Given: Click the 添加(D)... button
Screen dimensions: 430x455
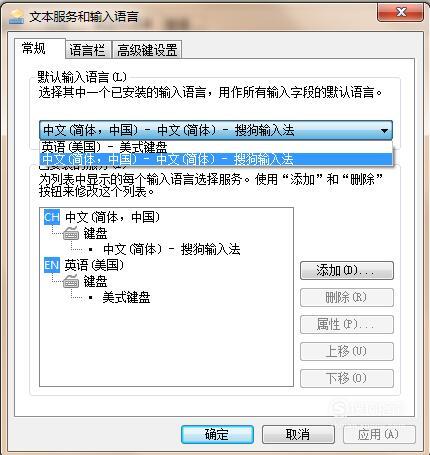Looking at the screenshot, I should point(347,270).
